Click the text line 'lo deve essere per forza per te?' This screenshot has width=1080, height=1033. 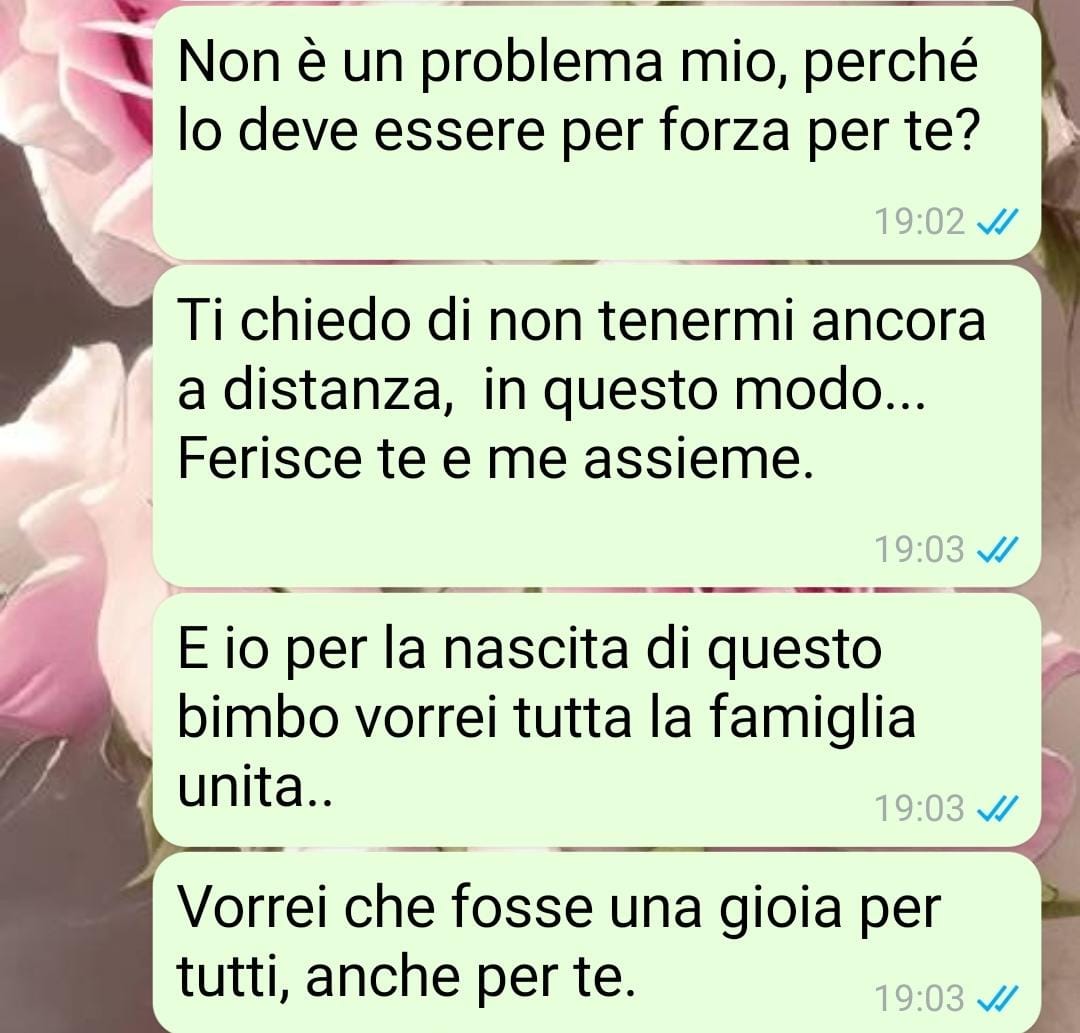[x=578, y=133]
